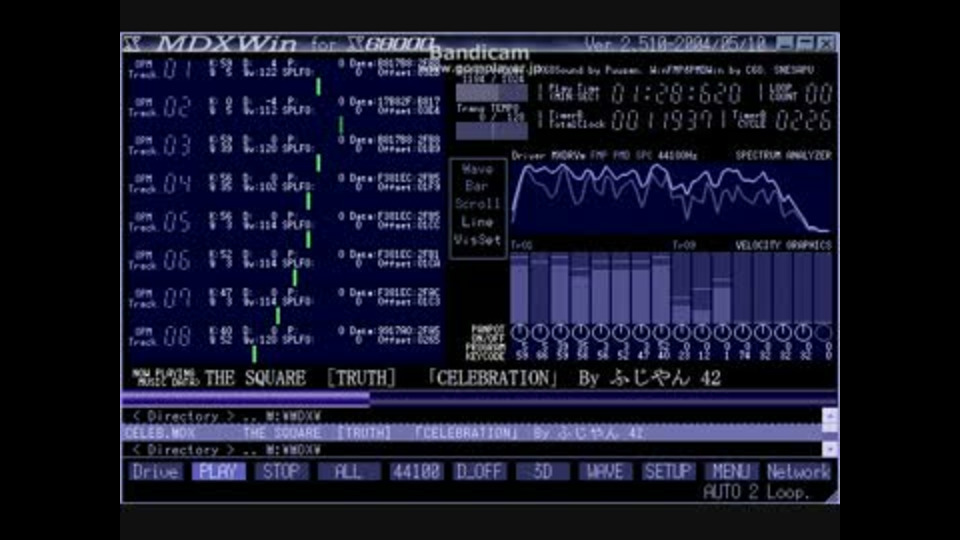Viewport: 960px width, 540px height.
Task: Toggle channel 15 panpot on/off knob
Action: coord(803,332)
